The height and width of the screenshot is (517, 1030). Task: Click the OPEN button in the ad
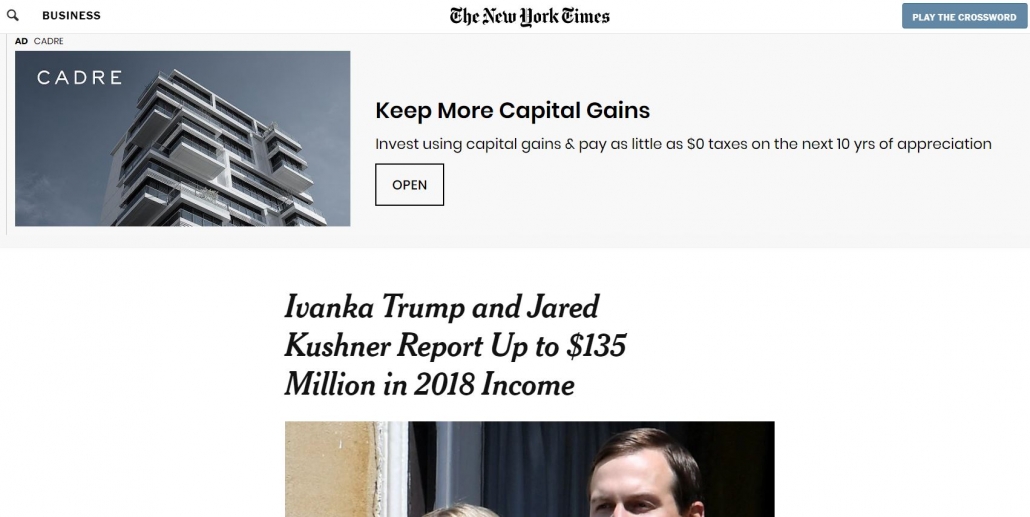tap(409, 185)
